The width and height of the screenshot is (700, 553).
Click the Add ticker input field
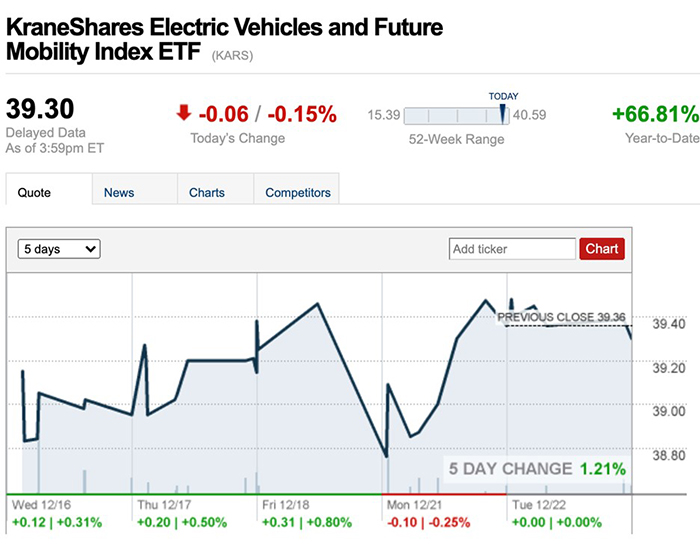pos(513,248)
